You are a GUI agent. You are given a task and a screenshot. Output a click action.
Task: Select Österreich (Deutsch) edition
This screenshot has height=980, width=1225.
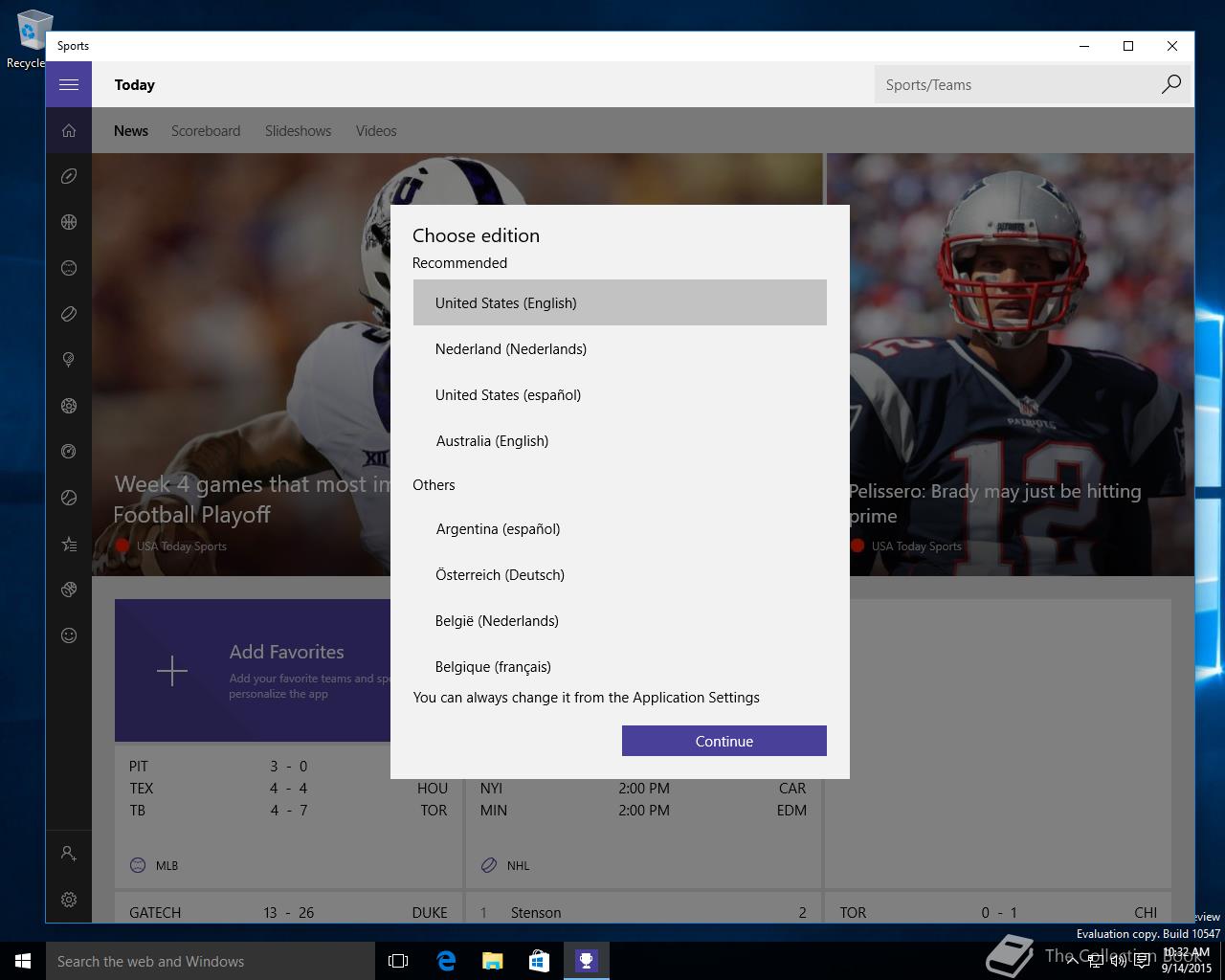click(620, 574)
